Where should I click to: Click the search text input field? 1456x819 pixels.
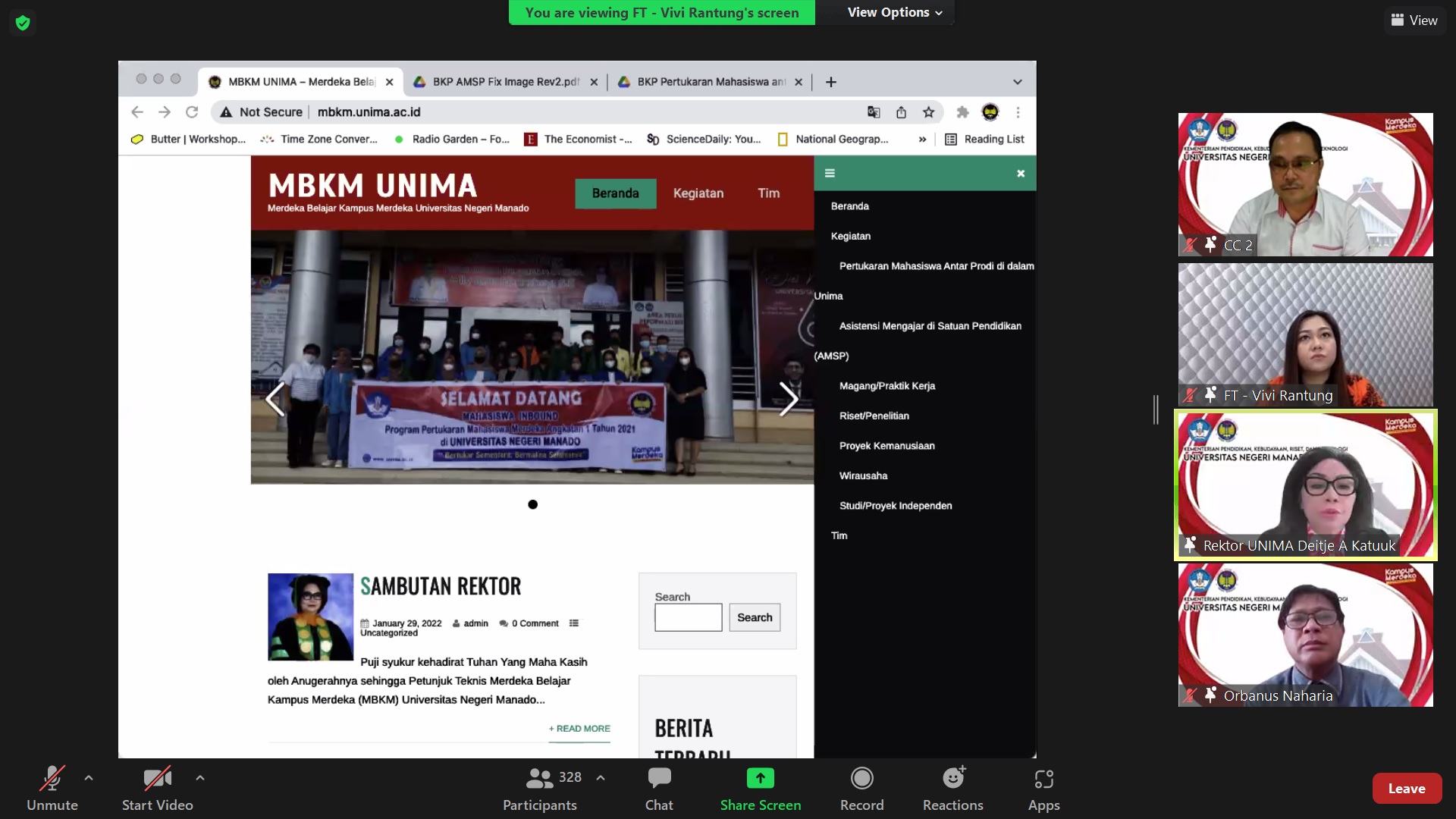[689, 617]
